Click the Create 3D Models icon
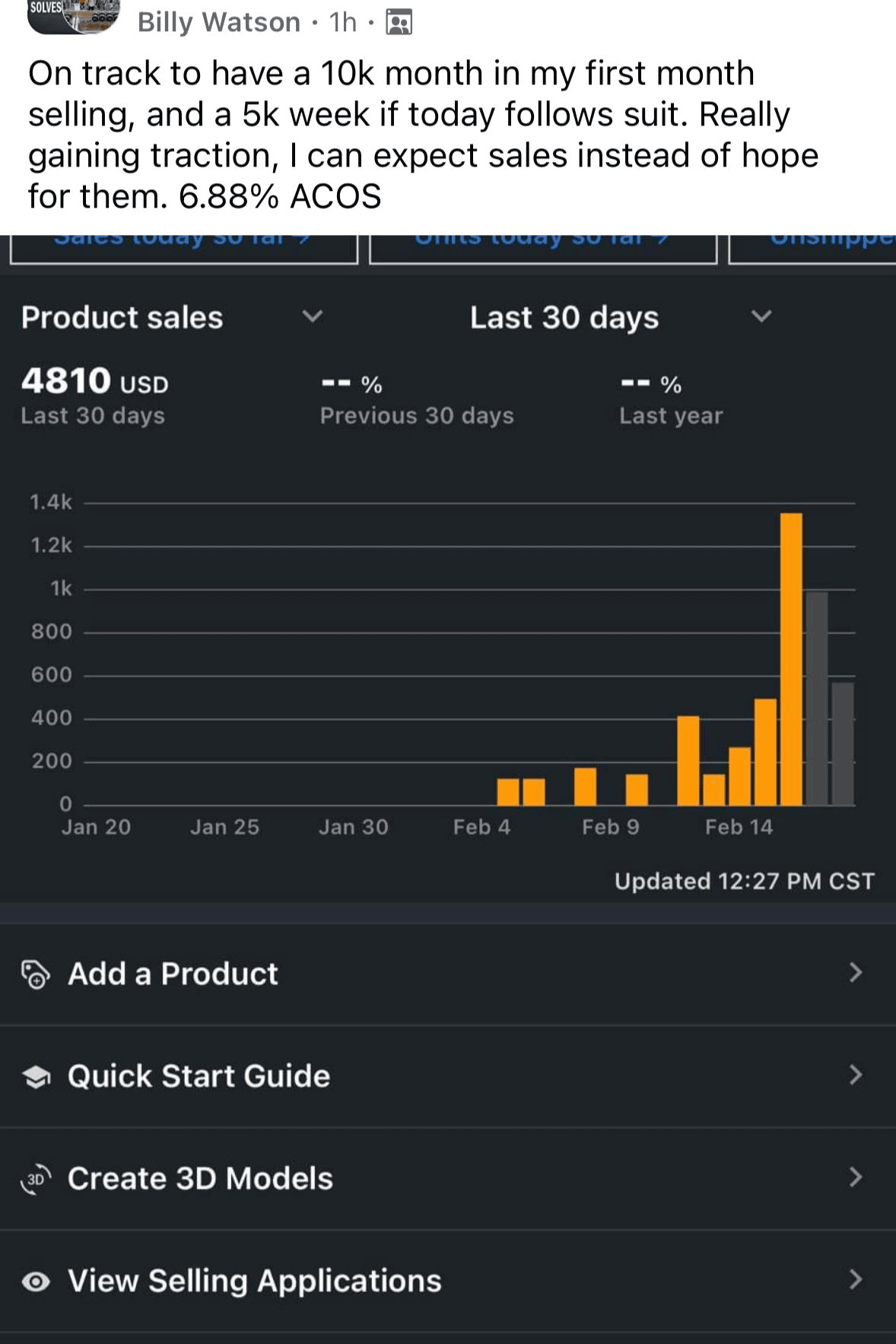Image resolution: width=896 pixels, height=1344 pixels. click(x=36, y=1179)
